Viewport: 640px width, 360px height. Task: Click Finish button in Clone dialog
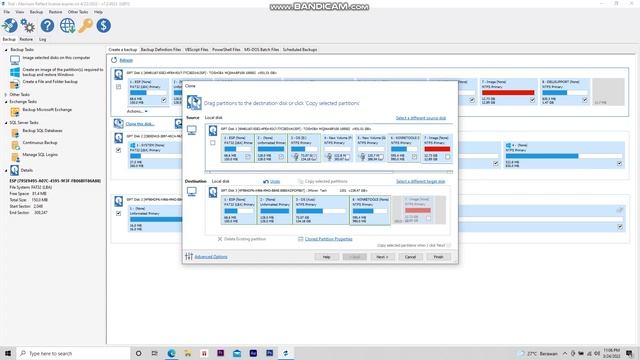coord(438,257)
